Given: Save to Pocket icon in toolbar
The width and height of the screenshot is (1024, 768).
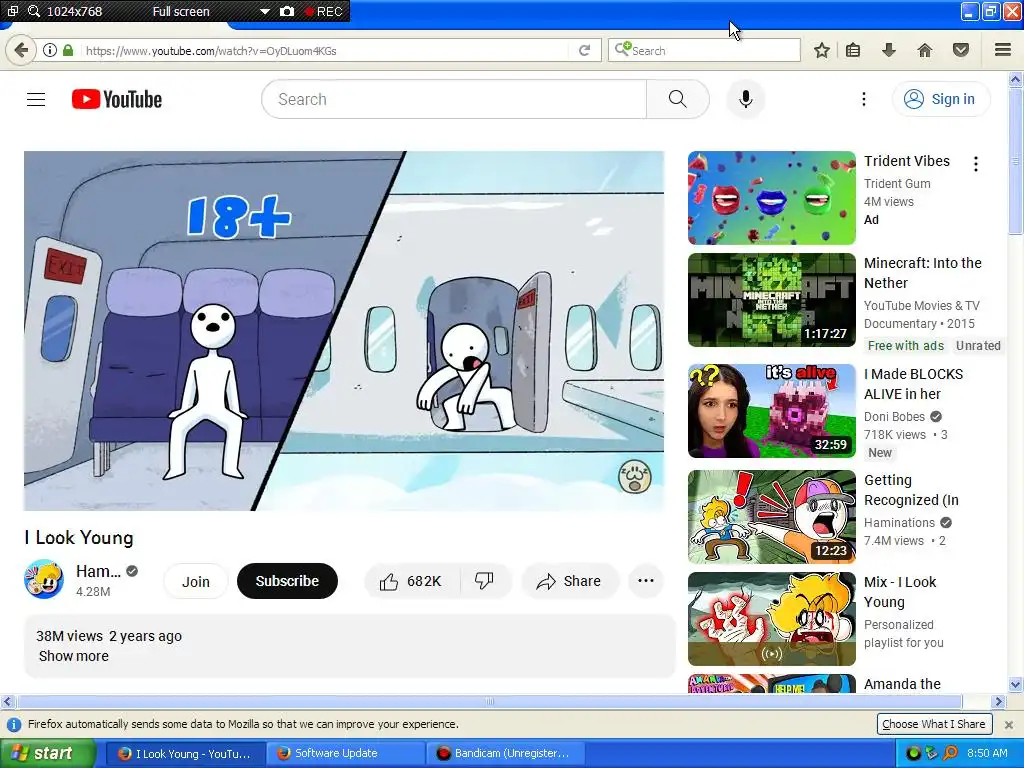Looking at the screenshot, I should pos(961,50).
